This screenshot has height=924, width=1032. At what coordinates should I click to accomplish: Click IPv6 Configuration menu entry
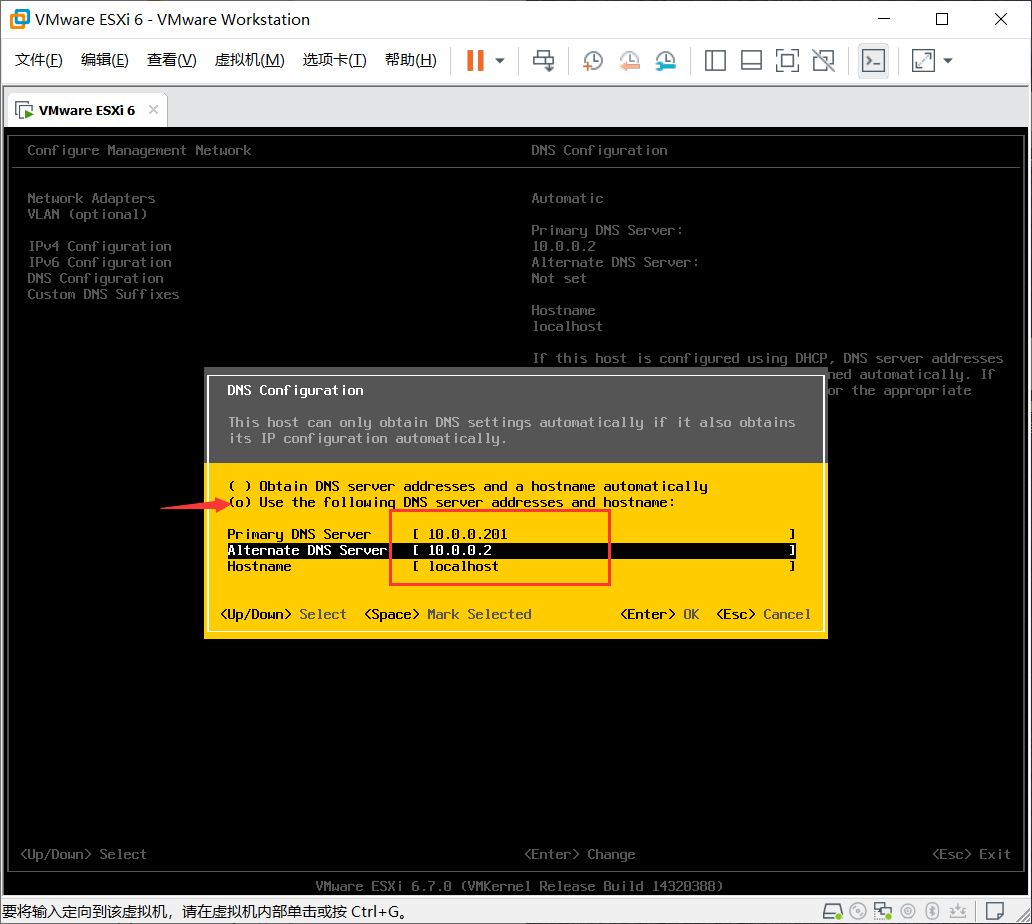click(99, 262)
